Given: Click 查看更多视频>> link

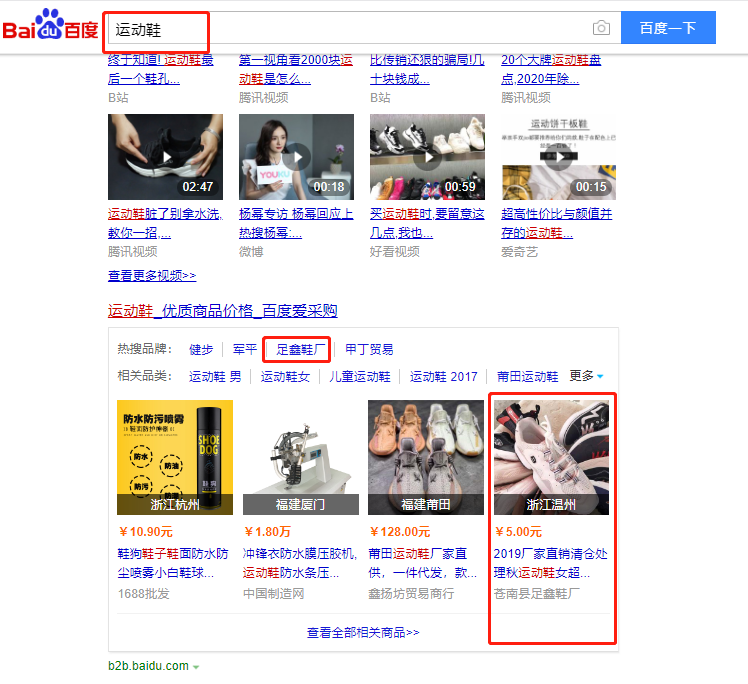Looking at the screenshot, I should (152, 276).
